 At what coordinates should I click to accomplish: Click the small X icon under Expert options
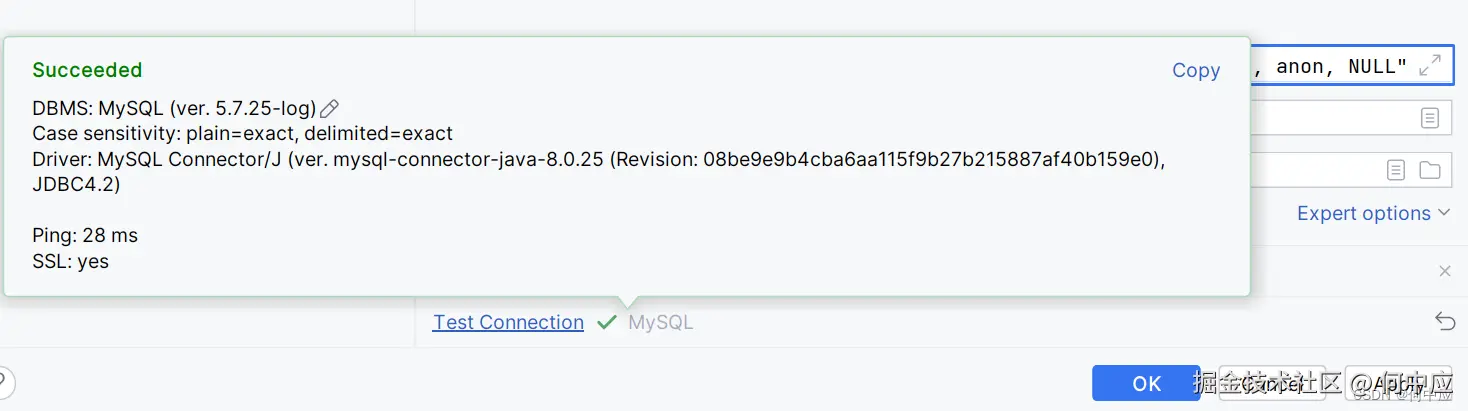[x=1444, y=271]
